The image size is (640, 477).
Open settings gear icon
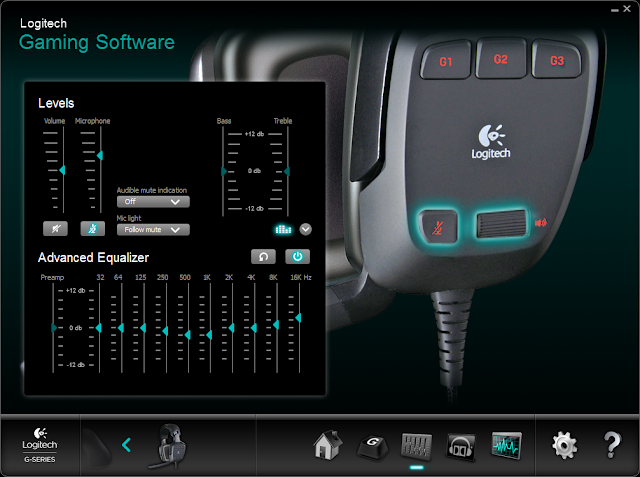(x=565, y=445)
